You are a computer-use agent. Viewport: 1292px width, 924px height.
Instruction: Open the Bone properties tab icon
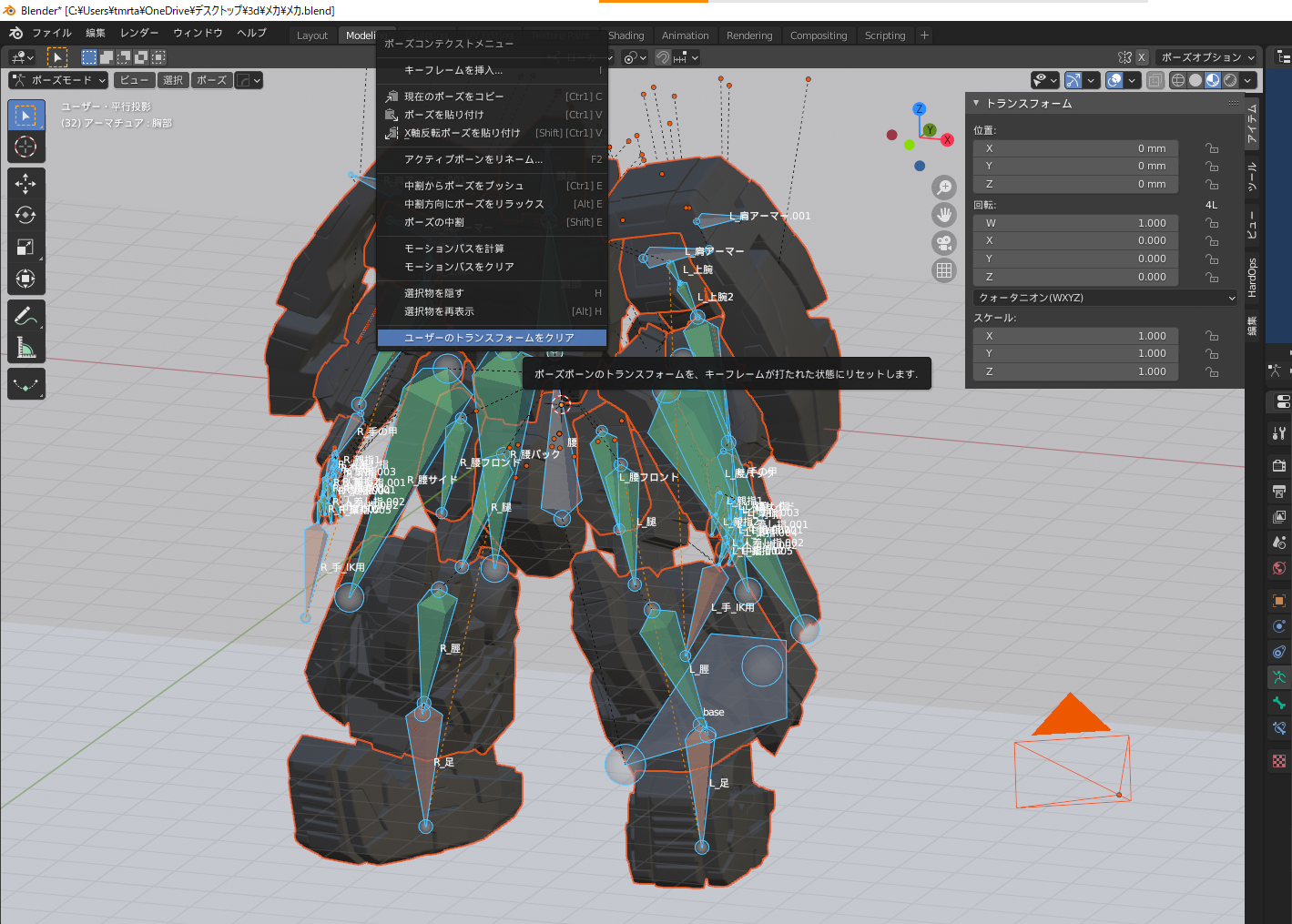[x=1279, y=703]
